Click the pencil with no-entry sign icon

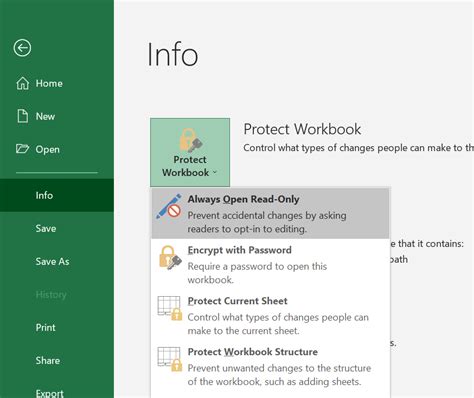click(169, 207)
